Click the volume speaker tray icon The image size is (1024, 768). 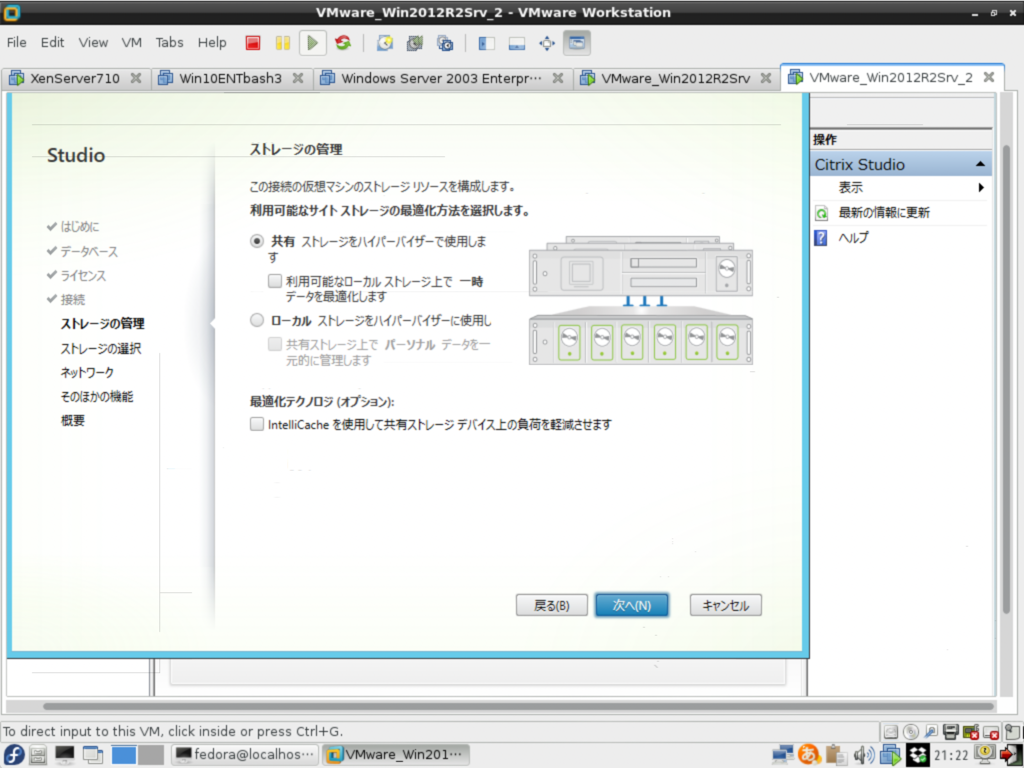(863, 755)
